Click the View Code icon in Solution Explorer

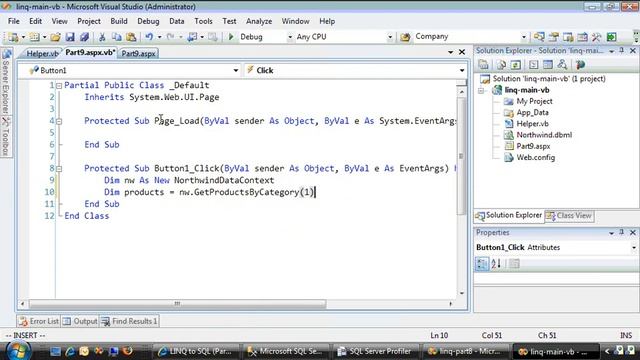pos(533,64)
